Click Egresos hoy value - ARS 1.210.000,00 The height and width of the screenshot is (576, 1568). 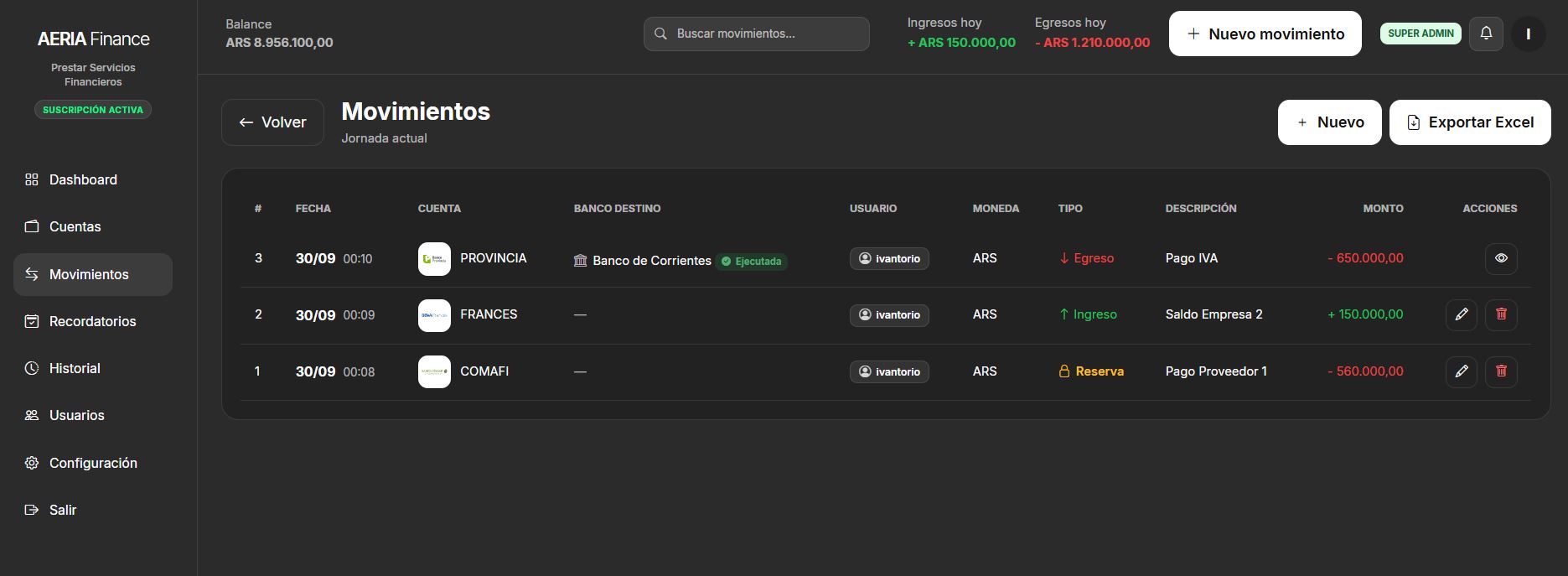[1092, 43]
